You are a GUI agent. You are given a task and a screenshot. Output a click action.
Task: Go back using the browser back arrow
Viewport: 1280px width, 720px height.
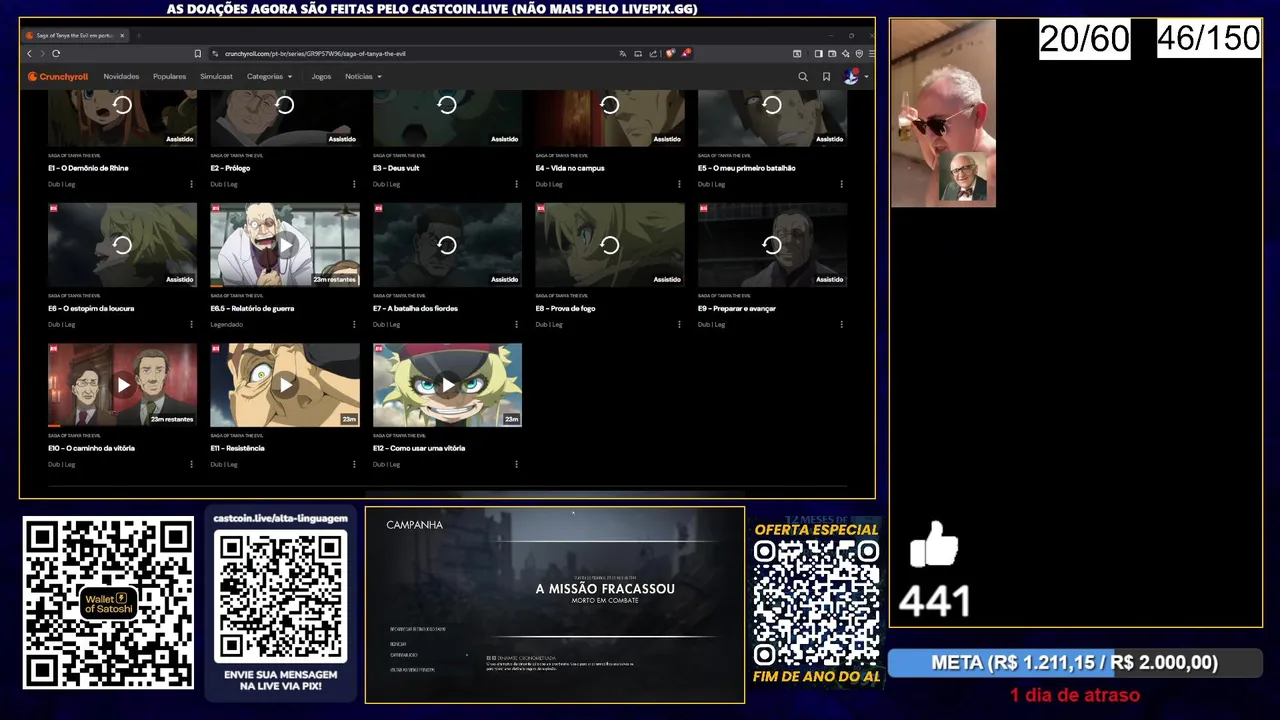pyautogui.click(x=29, y=53)
